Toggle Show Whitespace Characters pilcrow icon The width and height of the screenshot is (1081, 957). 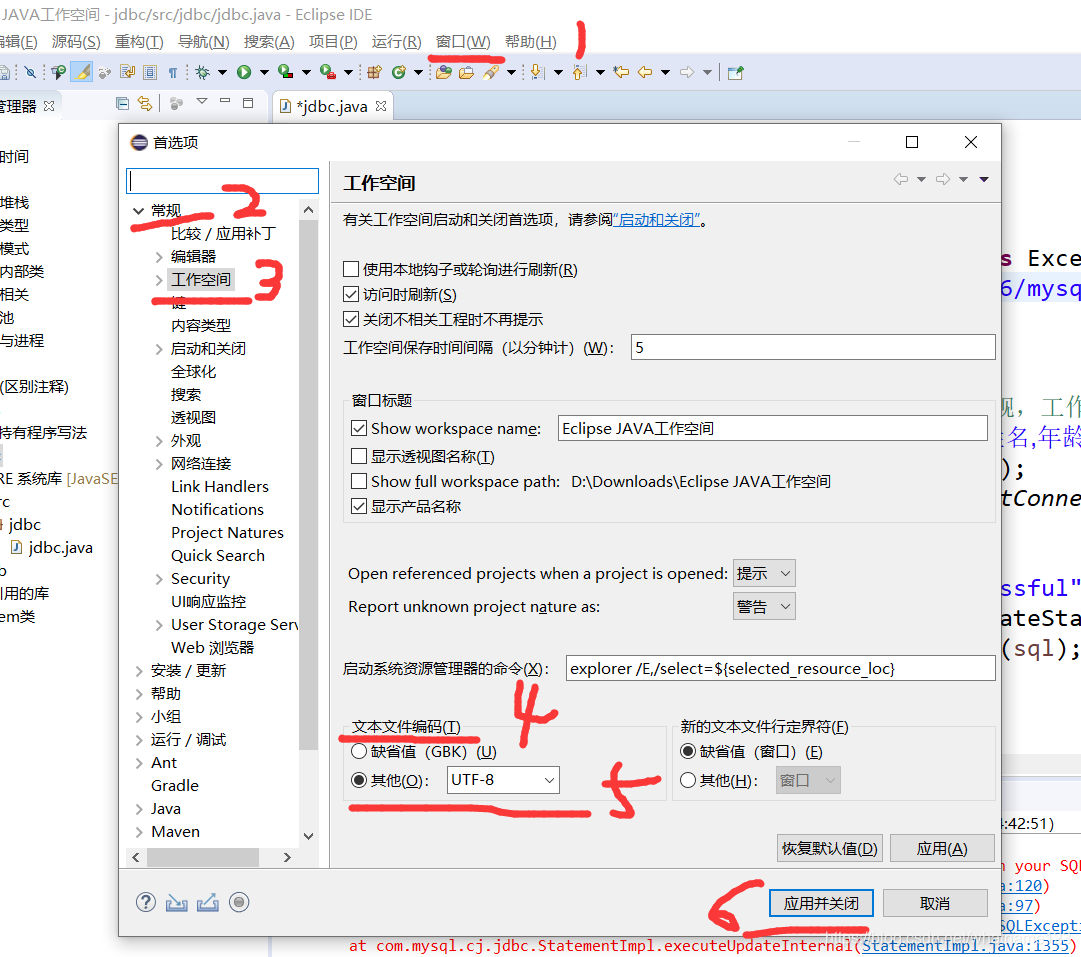[x=172, y=72]
